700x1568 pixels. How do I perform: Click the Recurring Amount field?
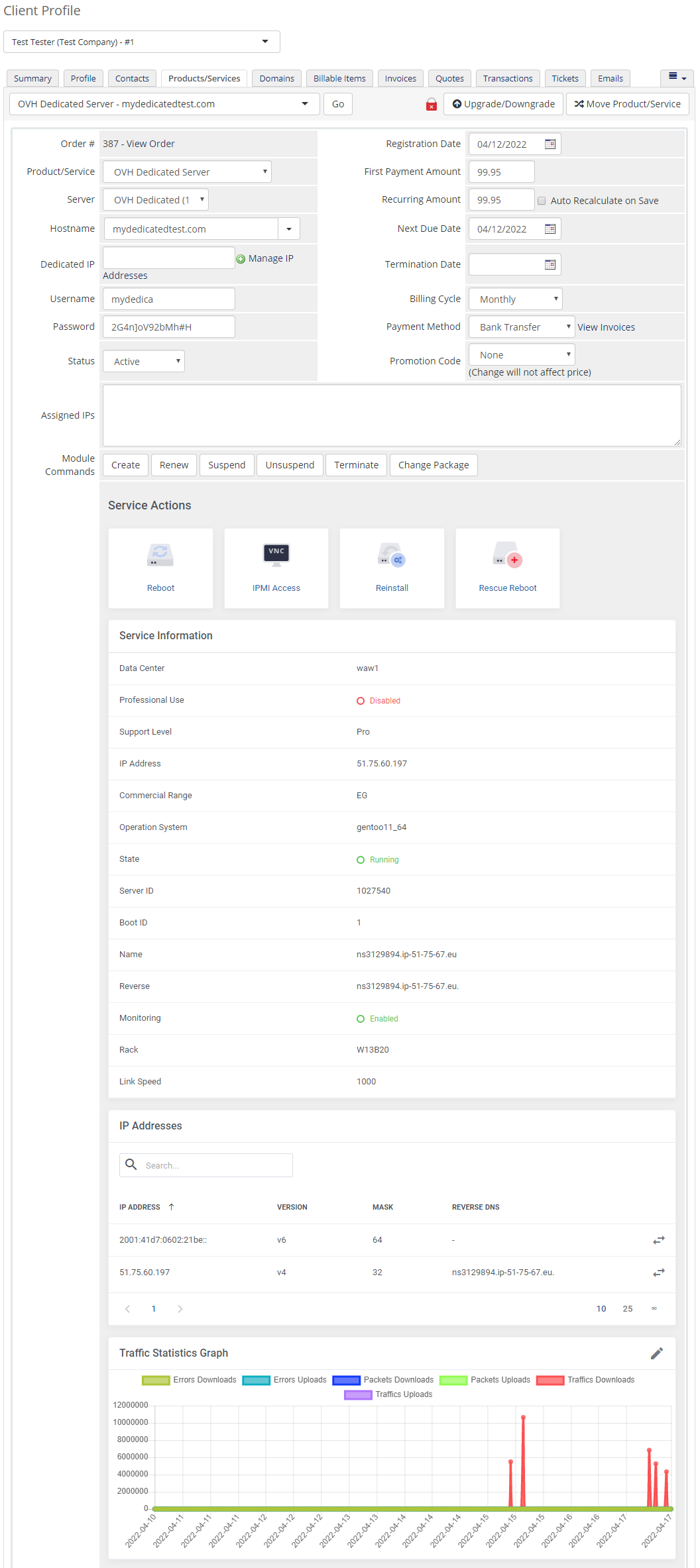tap(502, 200)
